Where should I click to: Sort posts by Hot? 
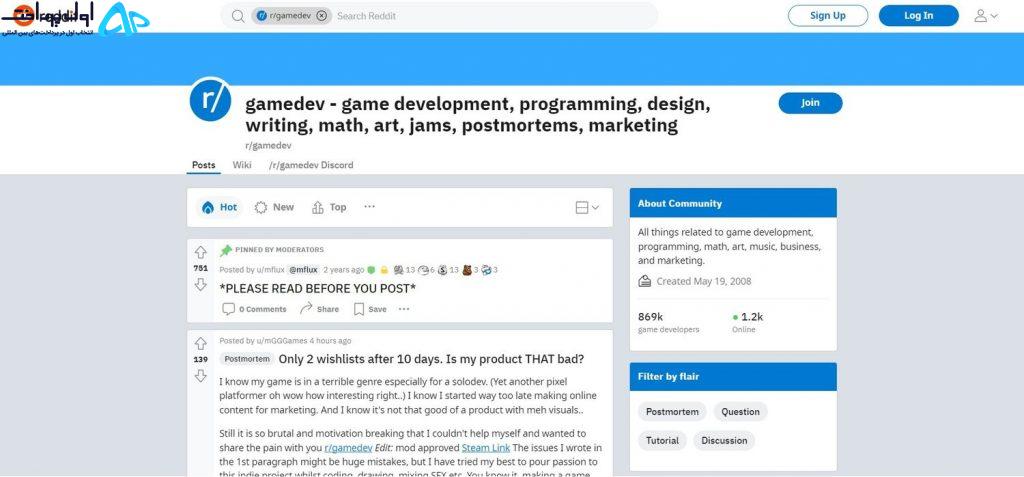[219, 207]
